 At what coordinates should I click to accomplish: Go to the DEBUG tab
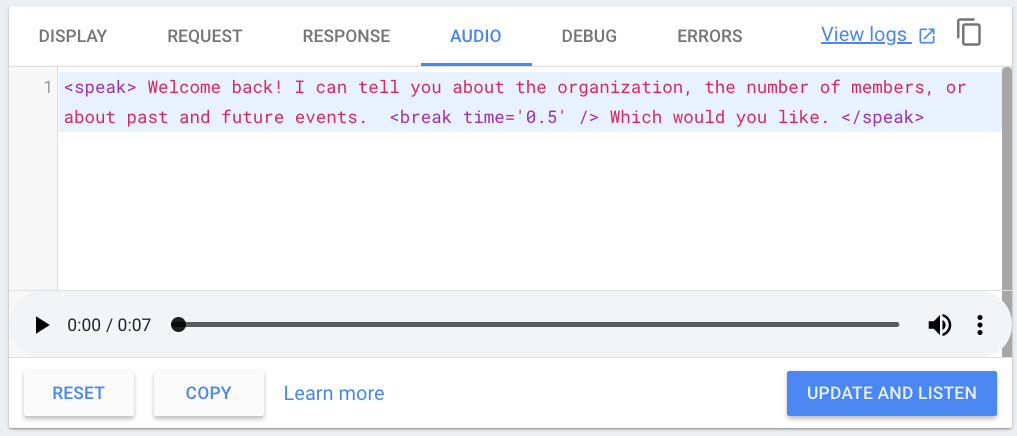(589, 36)
